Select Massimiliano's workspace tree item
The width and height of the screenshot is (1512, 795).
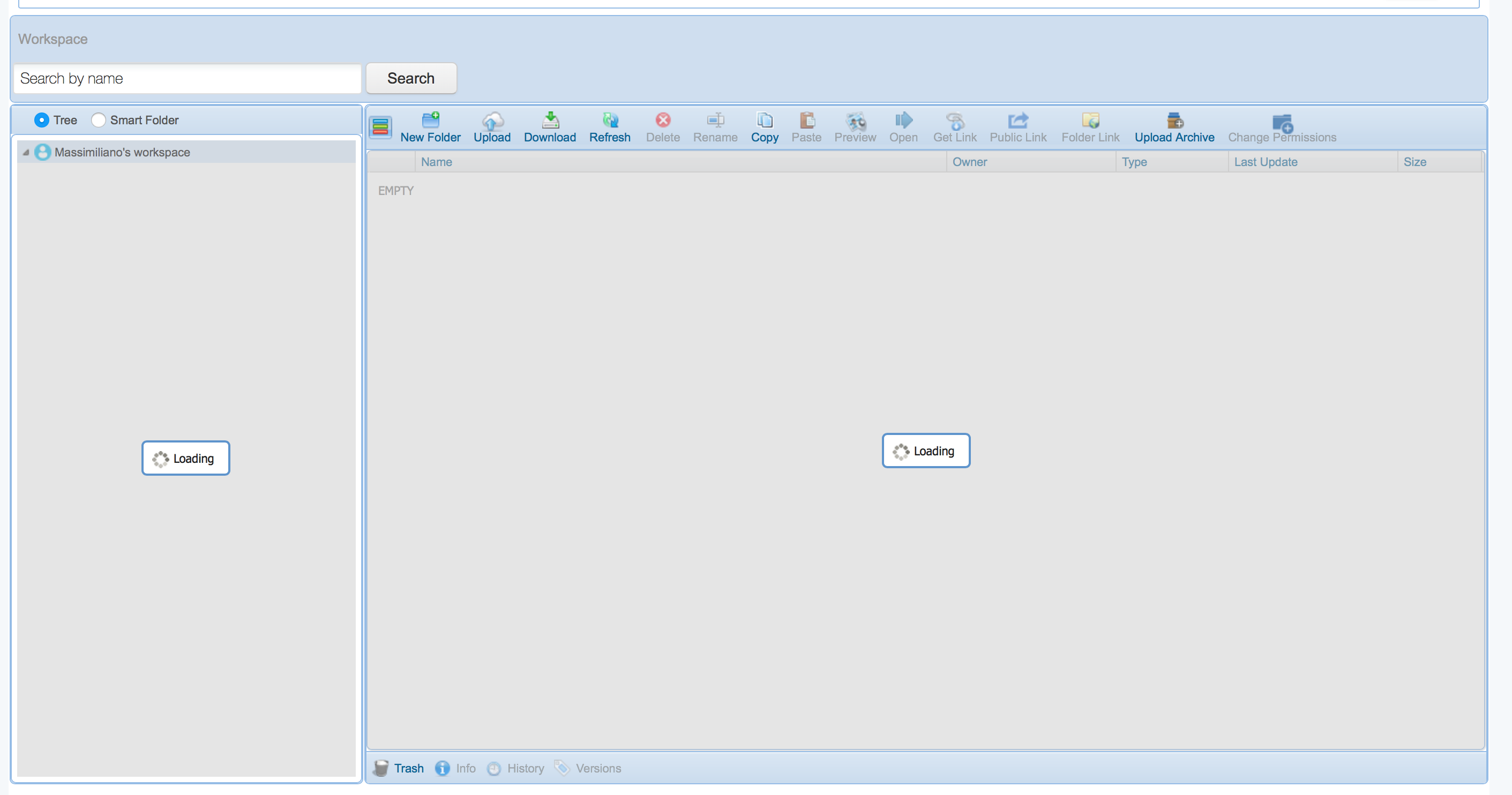coord(122,153)
